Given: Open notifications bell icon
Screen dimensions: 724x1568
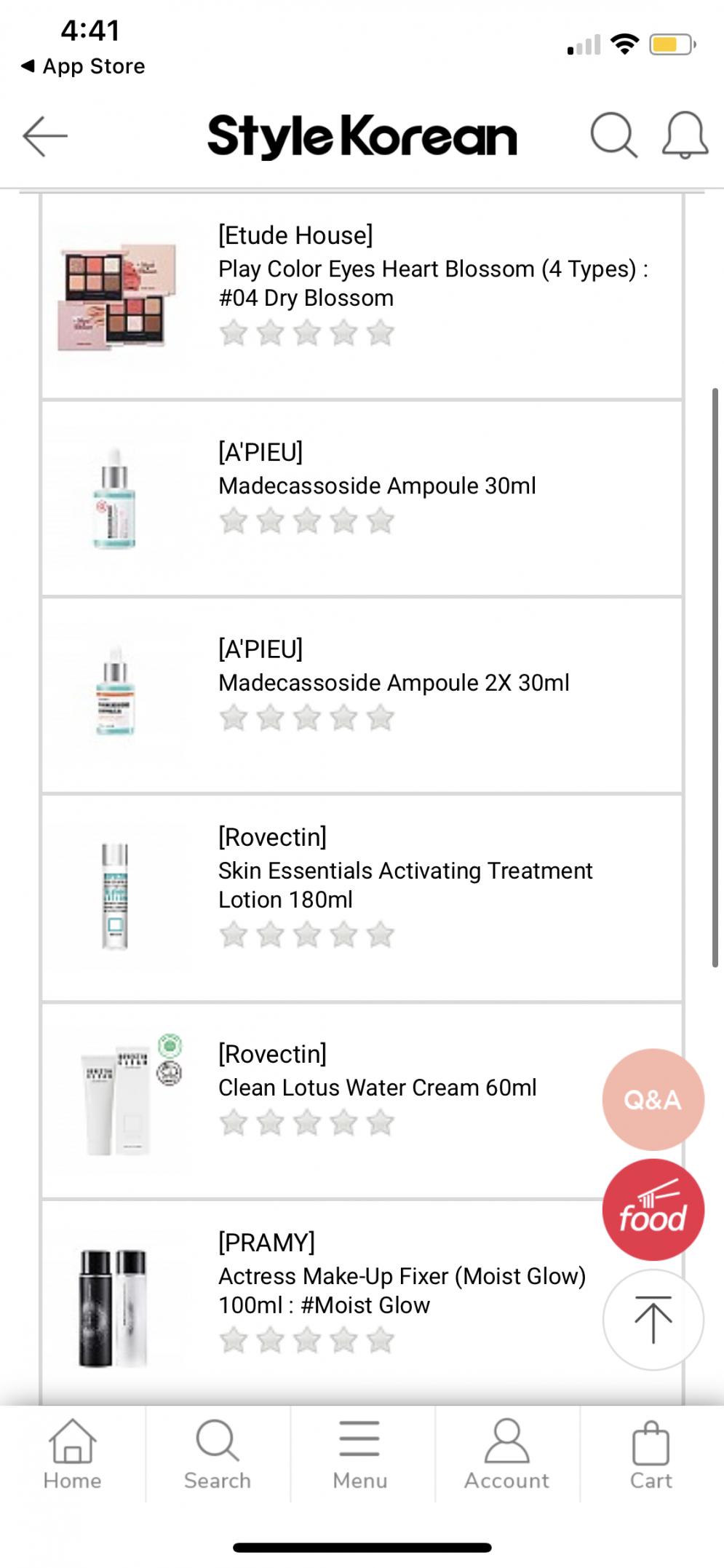Looking at the screenshot, I should click(x=684, y=135).
